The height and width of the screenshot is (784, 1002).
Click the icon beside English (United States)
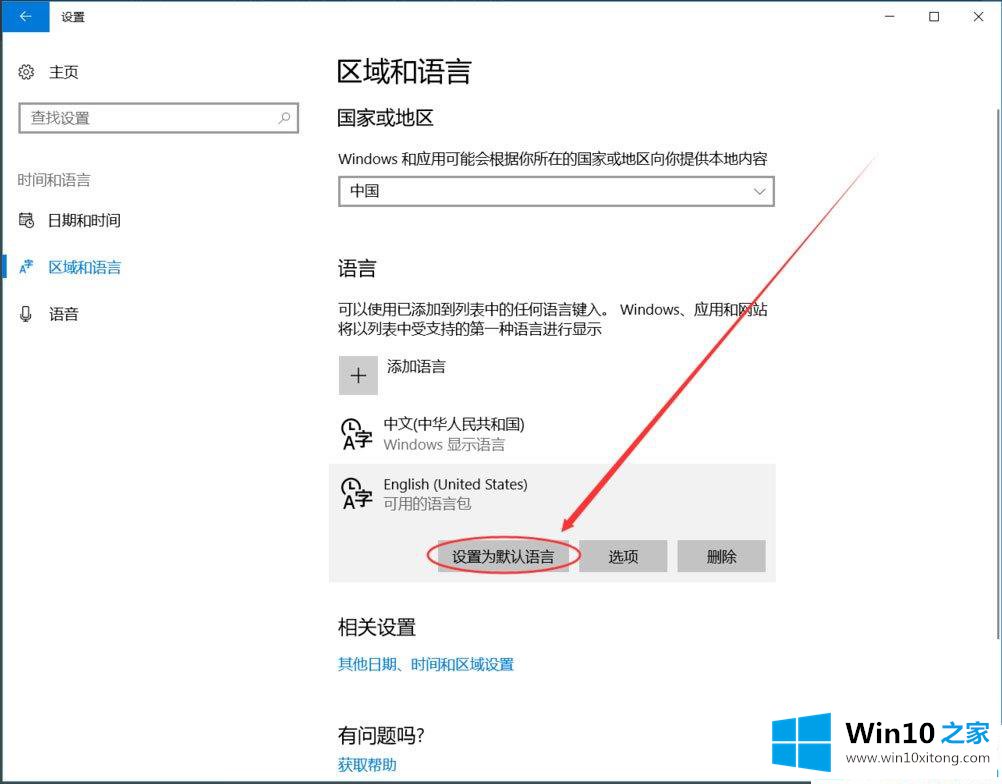click(x=357, y=494)
